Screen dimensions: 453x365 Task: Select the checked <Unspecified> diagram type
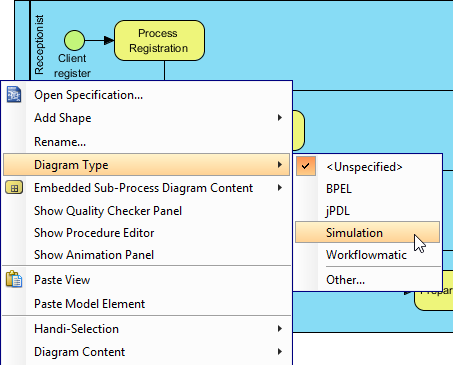368,167
